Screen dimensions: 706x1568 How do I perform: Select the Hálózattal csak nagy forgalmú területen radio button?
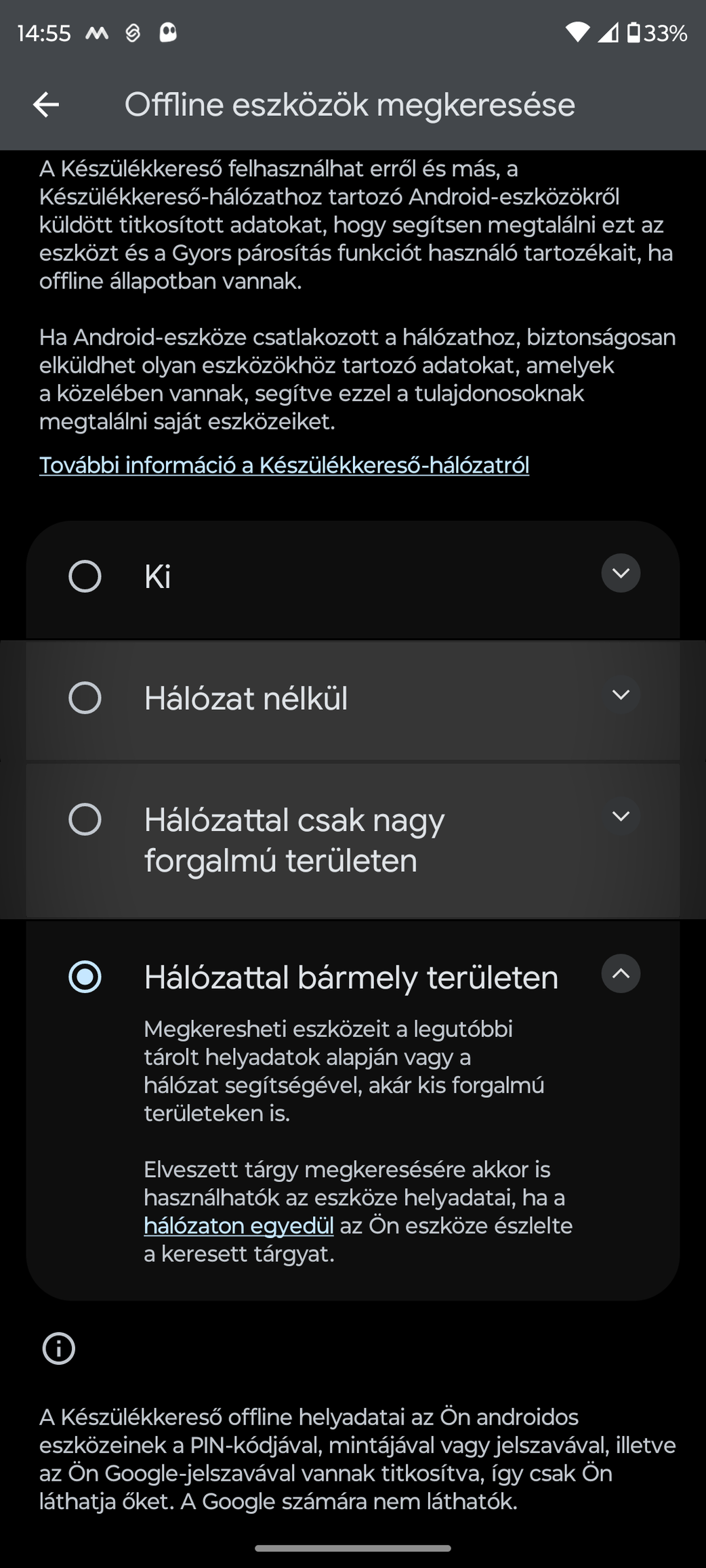point(85,819)
